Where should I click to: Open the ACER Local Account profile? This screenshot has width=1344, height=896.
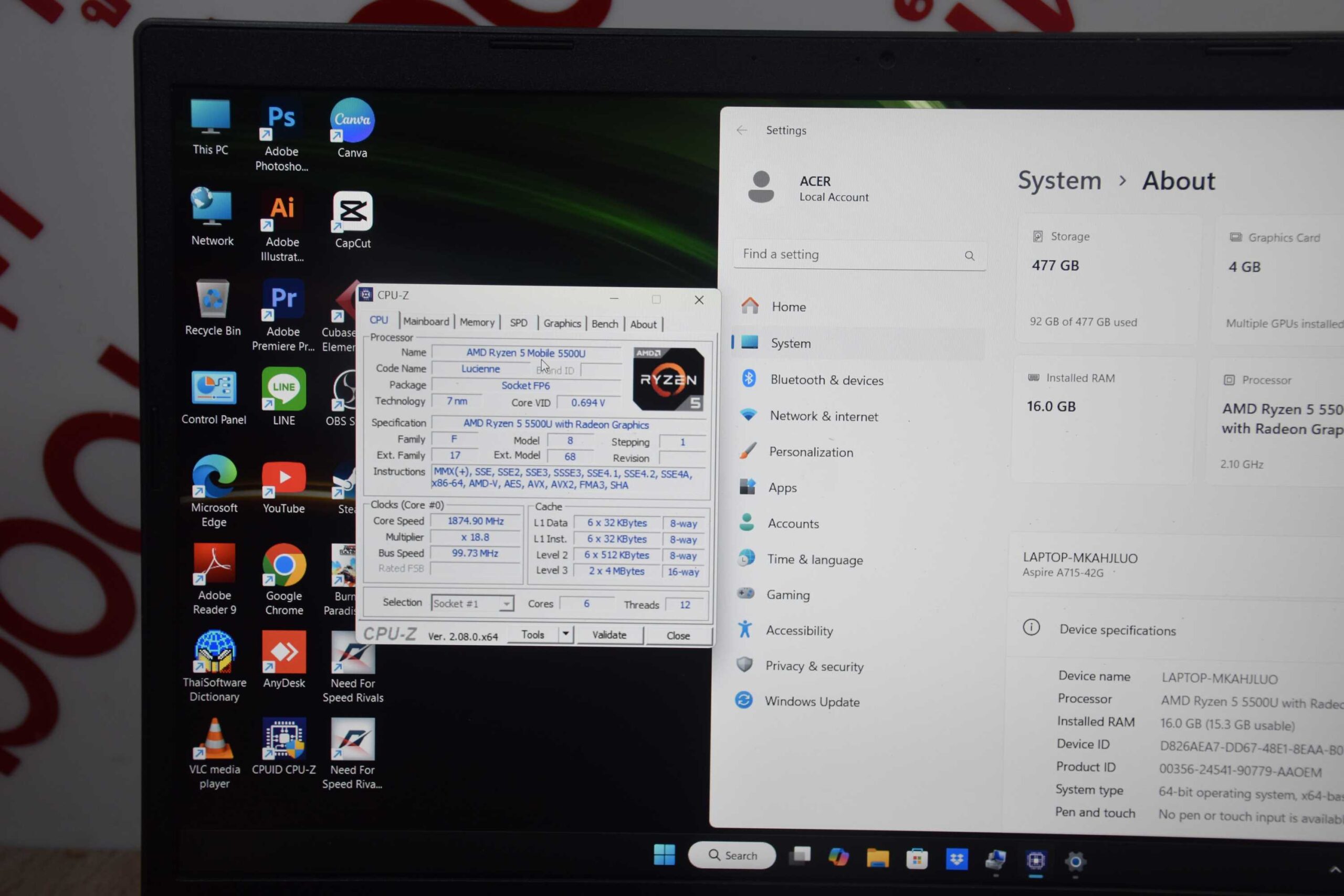point(808,188)
